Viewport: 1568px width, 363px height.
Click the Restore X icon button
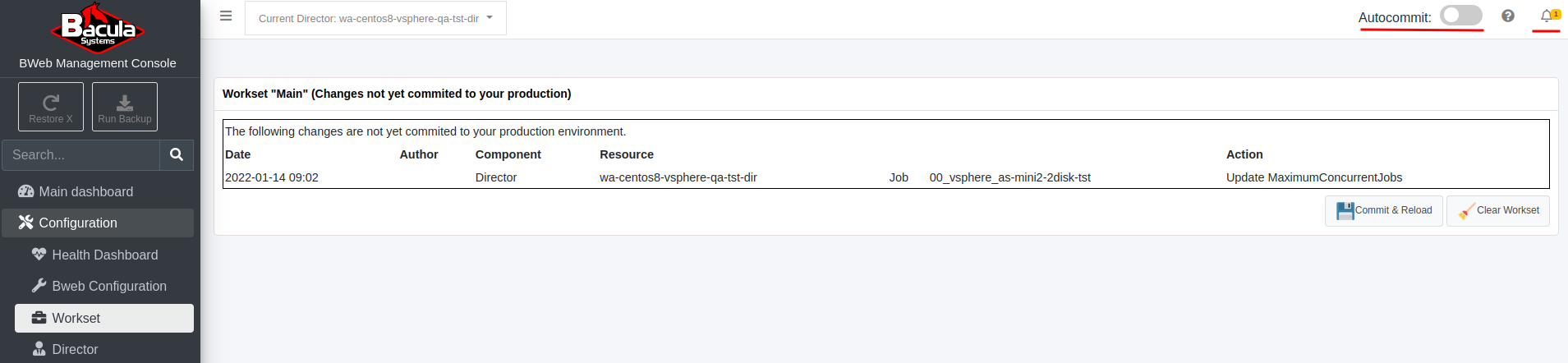tap(51, 107)
